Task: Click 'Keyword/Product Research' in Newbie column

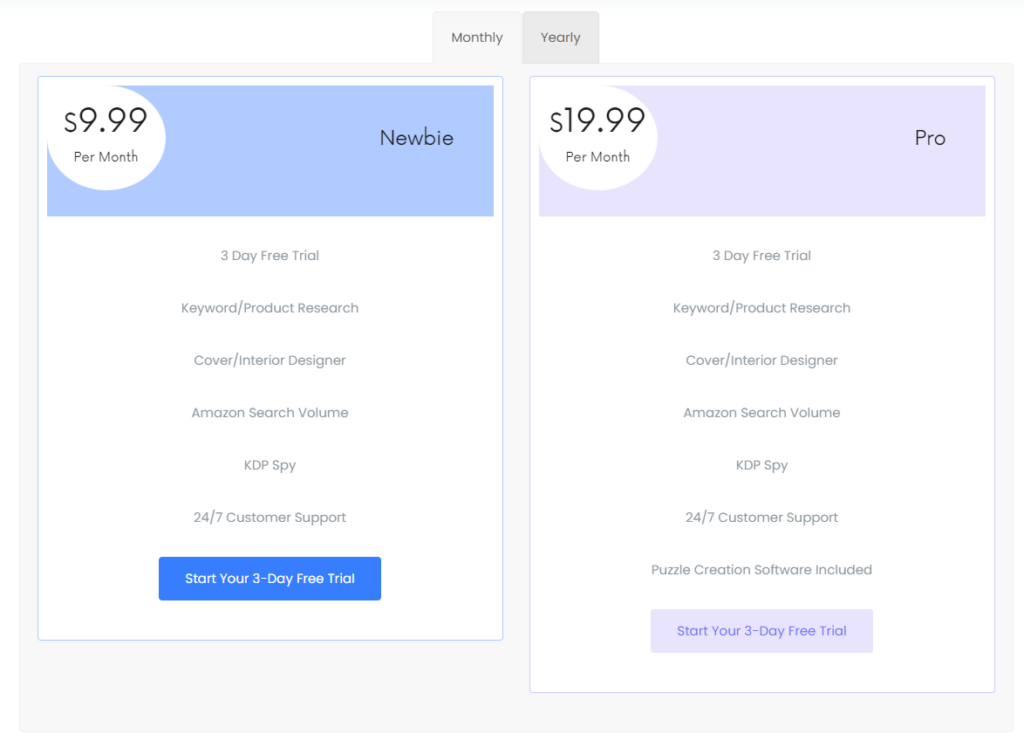Action: click(269, 308)
